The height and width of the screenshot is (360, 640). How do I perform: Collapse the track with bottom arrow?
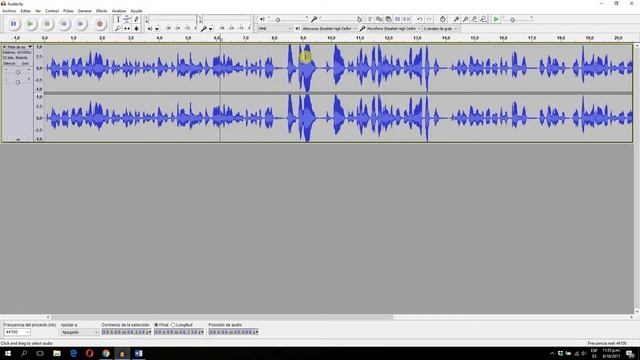pos(18,140)
